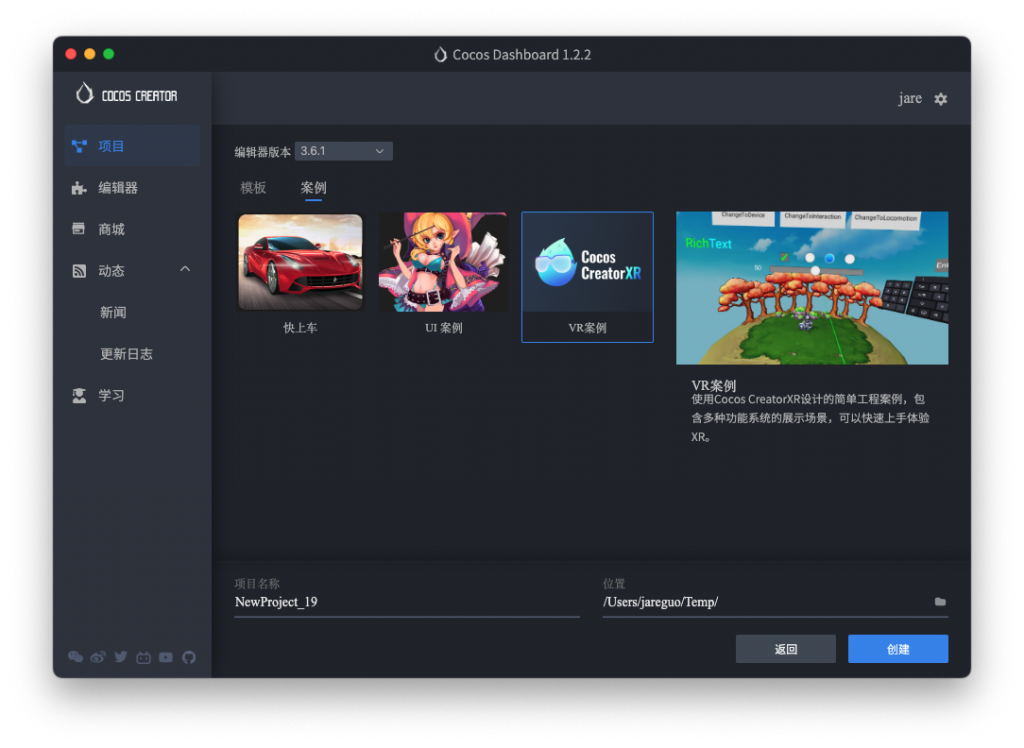
Task: Open the Weibo social icon
Action: click(x=98, y=657)
